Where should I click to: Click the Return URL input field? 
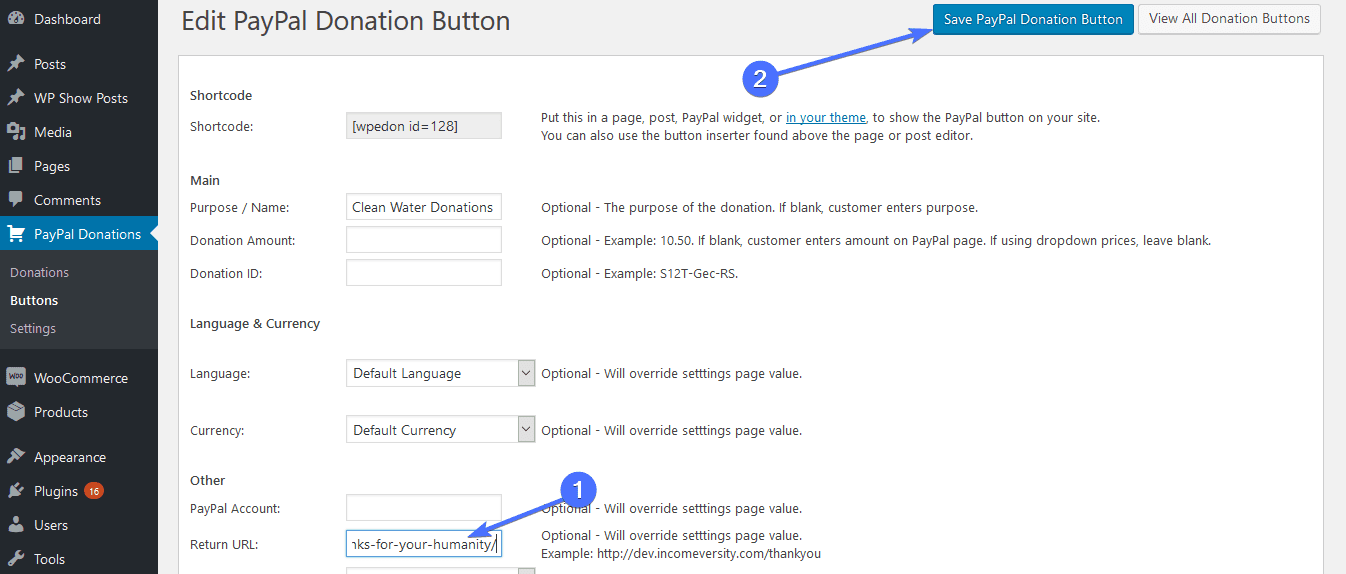pos(423,543)
